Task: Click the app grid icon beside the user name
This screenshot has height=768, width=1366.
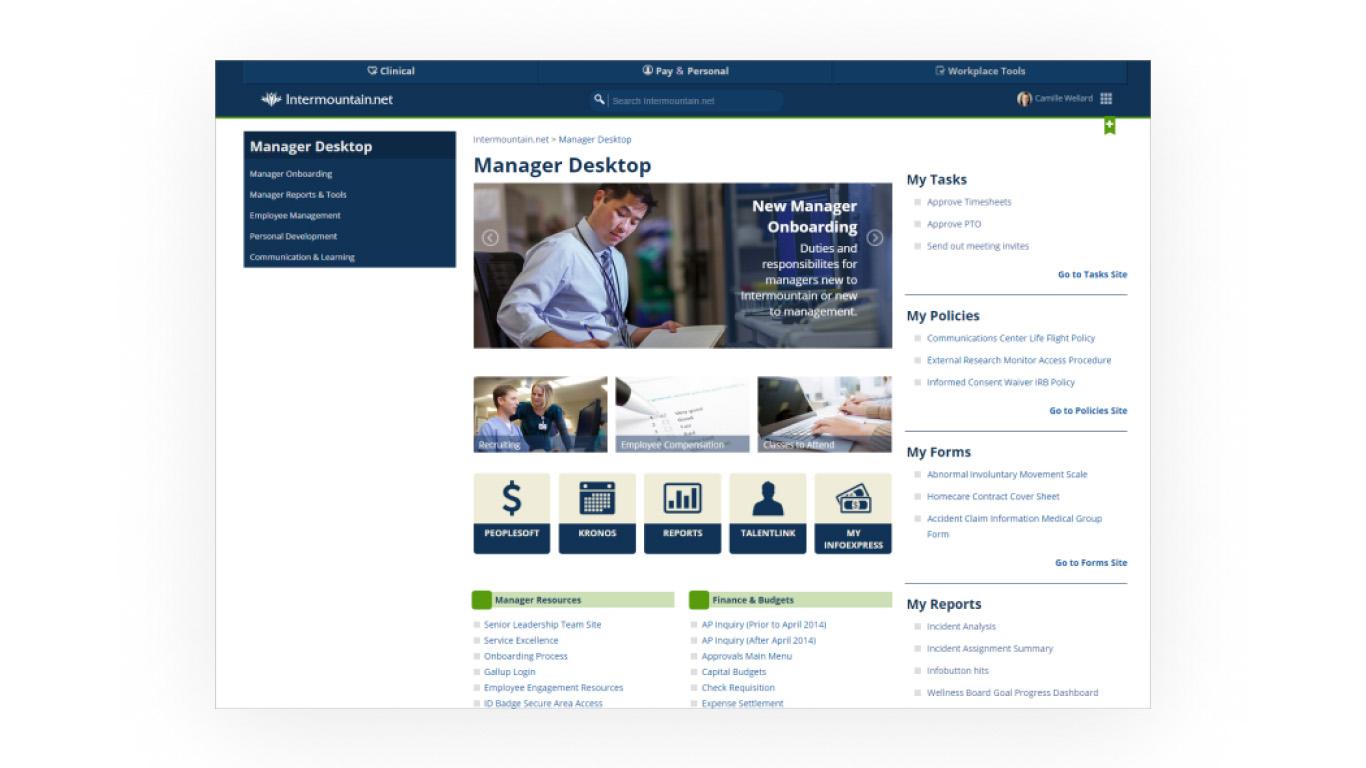Action: [1106, 99]
